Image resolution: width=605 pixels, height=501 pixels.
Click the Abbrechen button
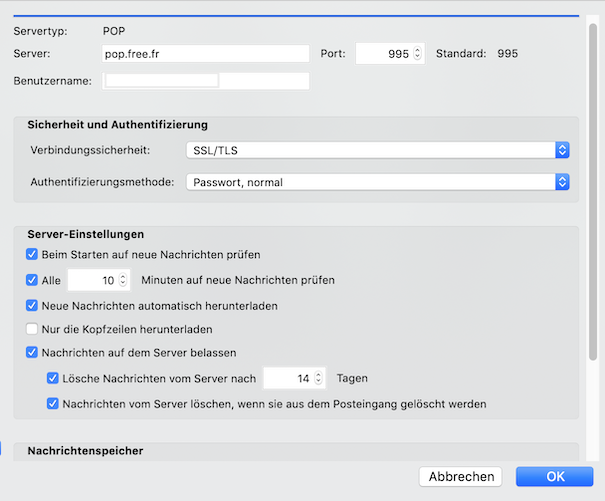[460, 476]
